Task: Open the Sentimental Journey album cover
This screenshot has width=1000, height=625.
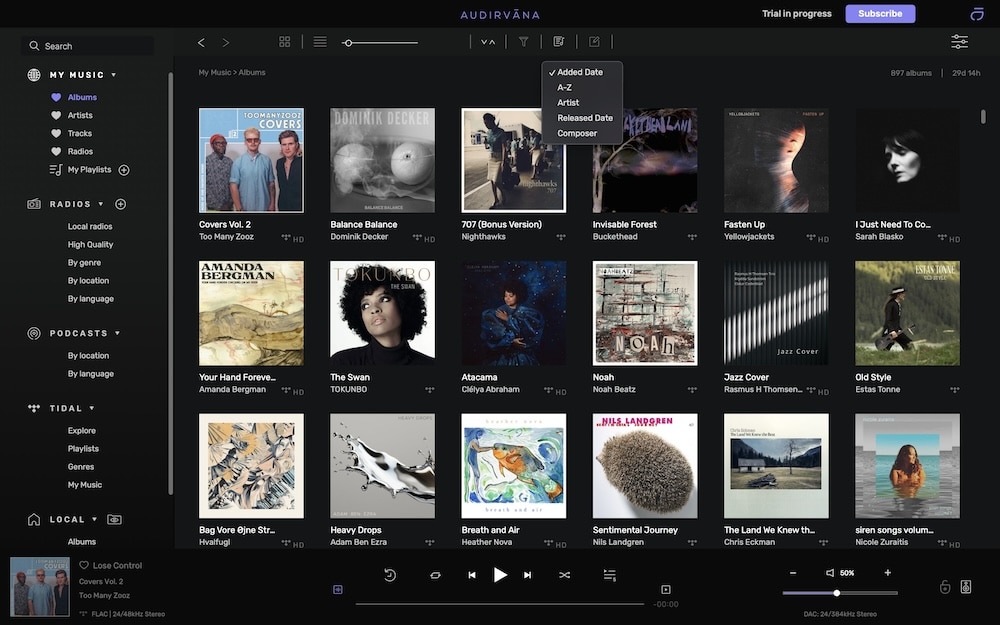Action: tap(645, 466)
